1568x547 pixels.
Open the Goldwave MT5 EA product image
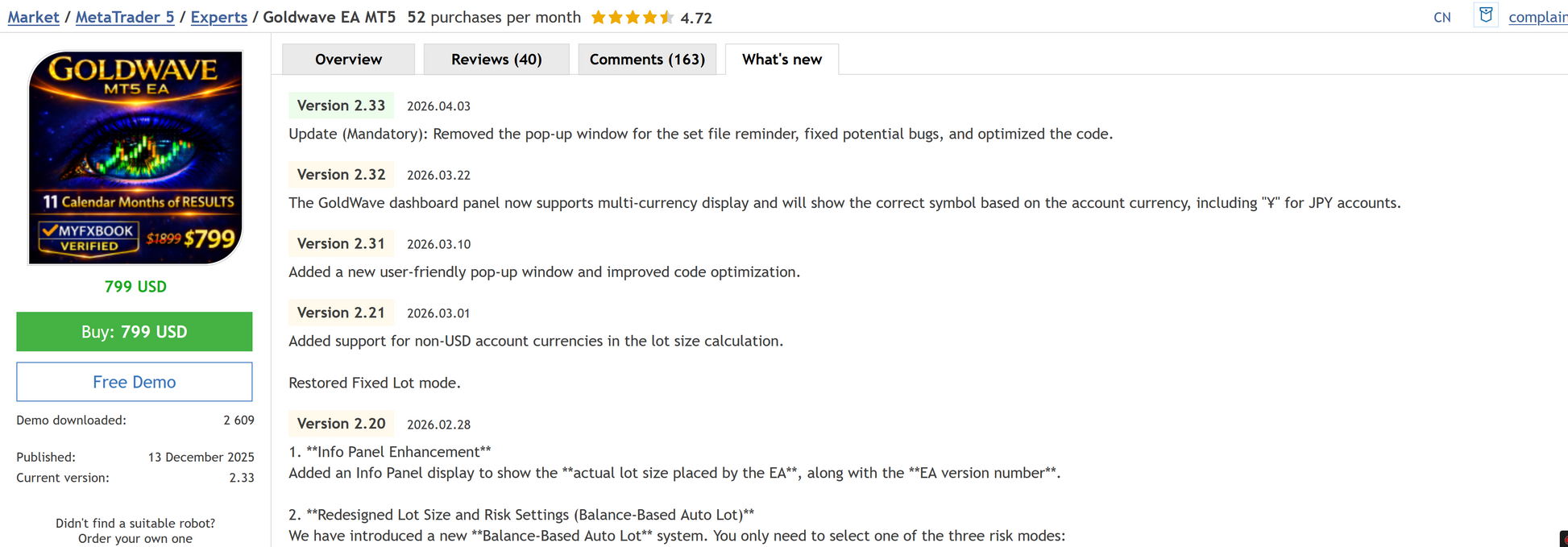(135, 158)
